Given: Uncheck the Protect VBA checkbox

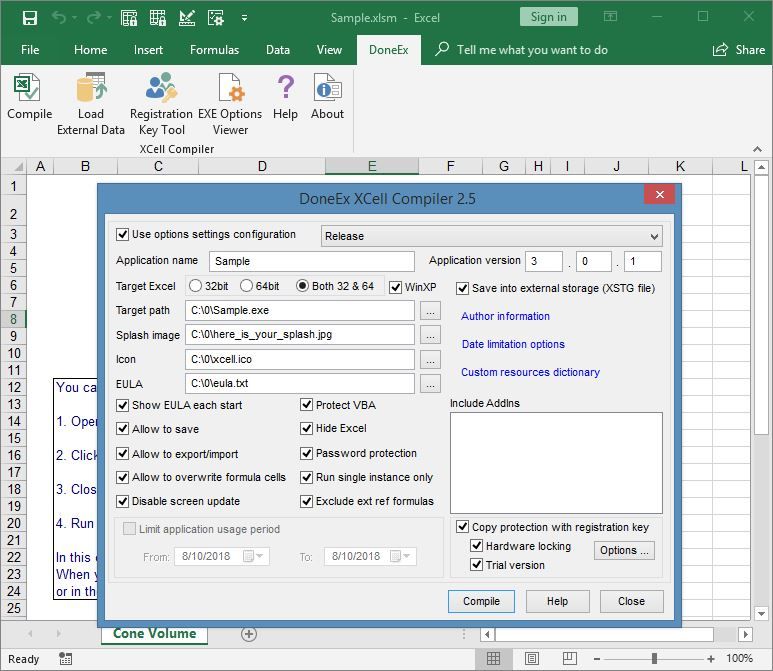Looking at the screenshot, I should (x=307, y=405).
